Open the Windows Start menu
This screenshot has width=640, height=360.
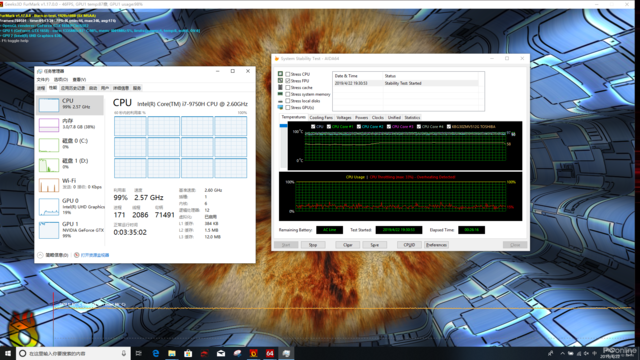tap(8, 353)
